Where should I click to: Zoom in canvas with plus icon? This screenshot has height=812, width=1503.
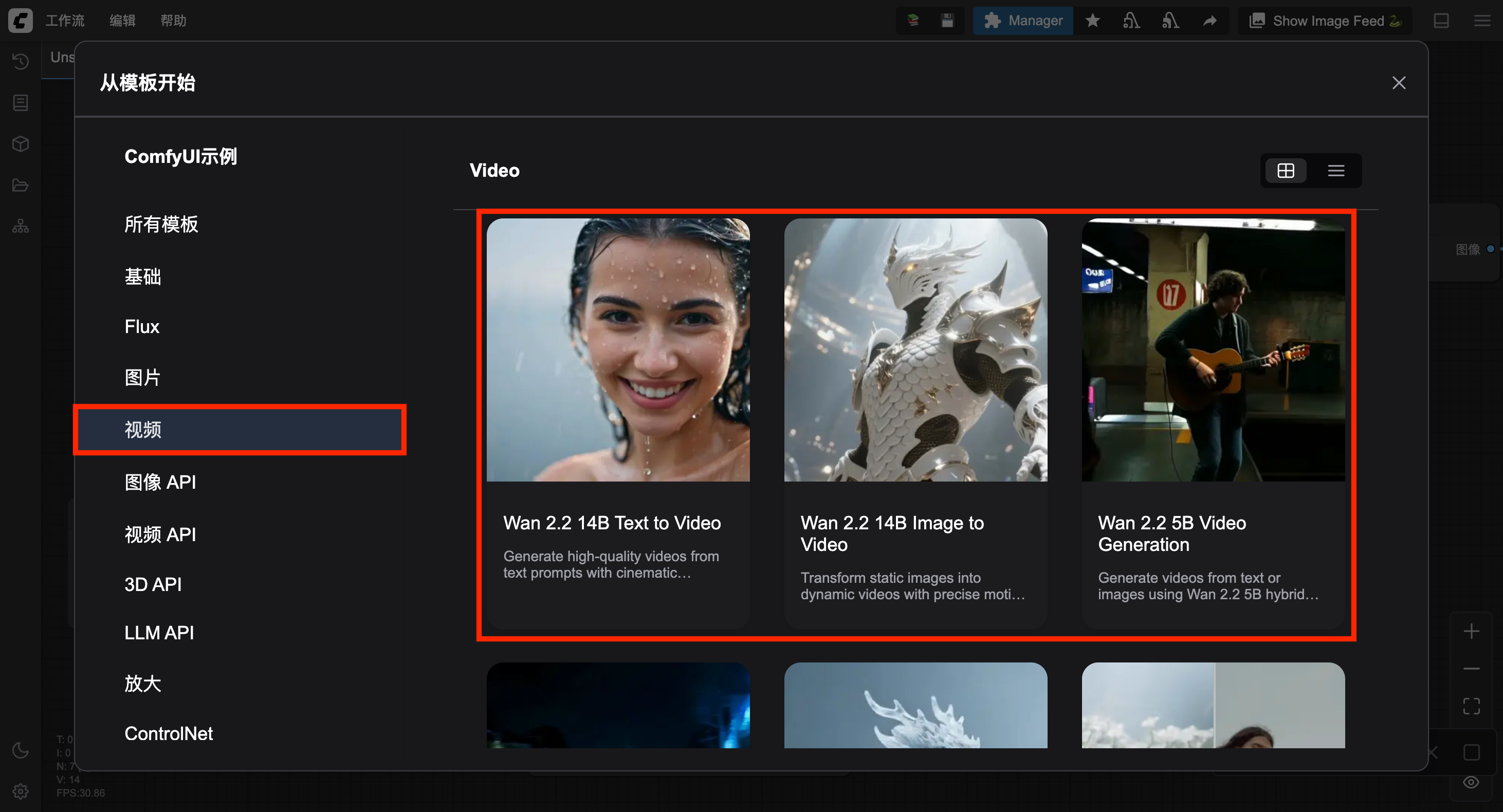point(1471,631)
